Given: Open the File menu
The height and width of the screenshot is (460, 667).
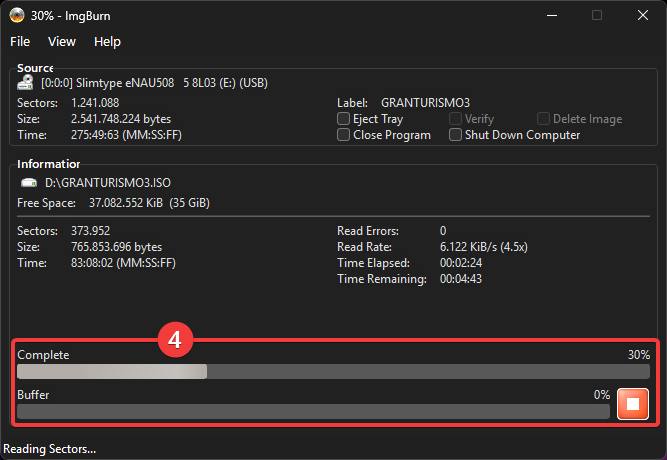Looking at the screenshot, I should pos(20,42).
